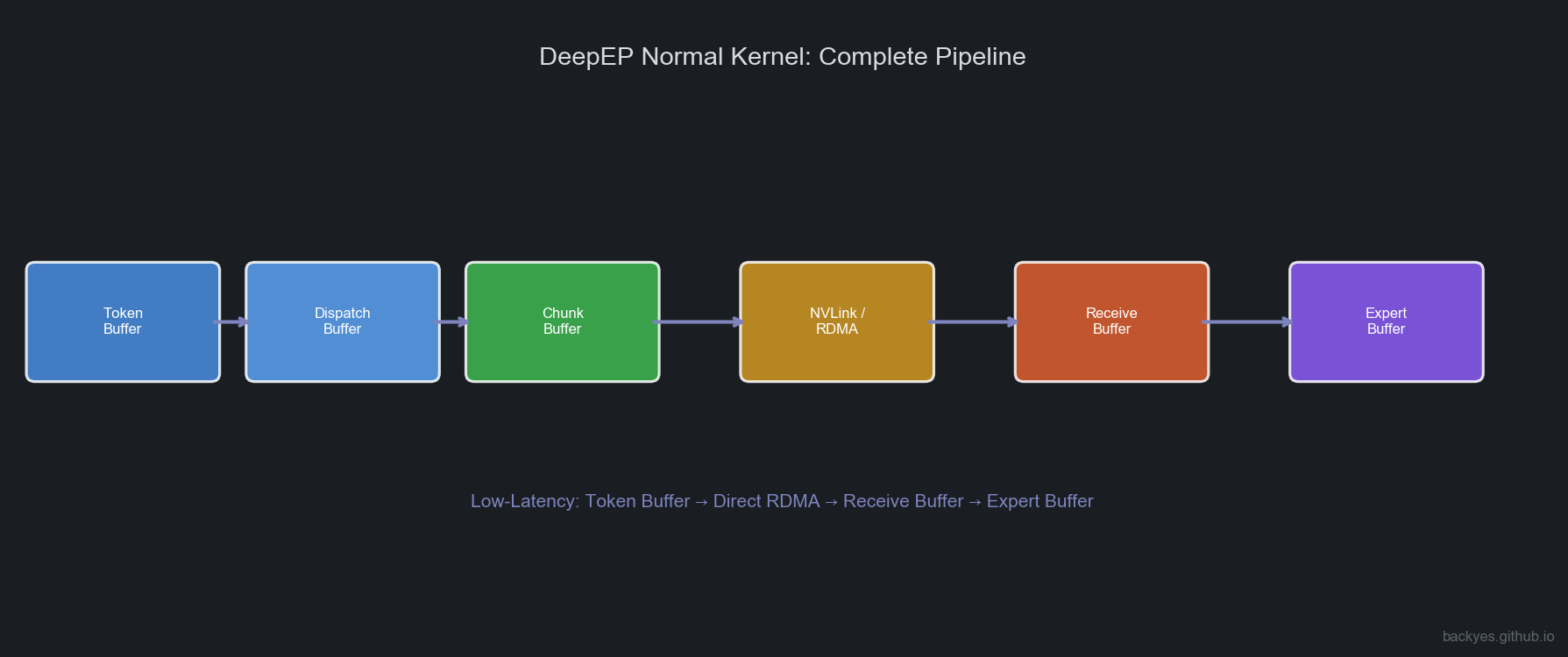Click the title DeepEP Normal Kernel: Complete Pipeline

pos(783,57)
